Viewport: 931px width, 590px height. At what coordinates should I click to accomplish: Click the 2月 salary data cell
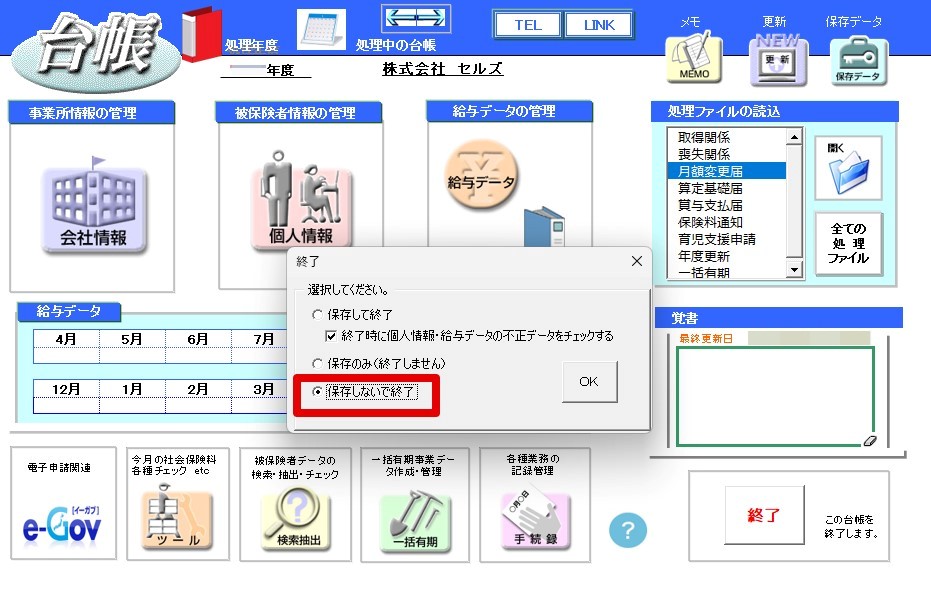coord(198,405)
